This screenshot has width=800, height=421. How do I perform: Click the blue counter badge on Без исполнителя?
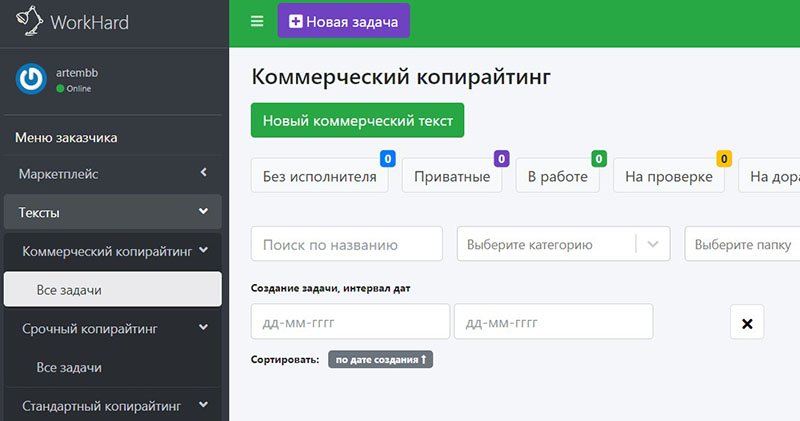pyautogui.click(x=388, y=159)
